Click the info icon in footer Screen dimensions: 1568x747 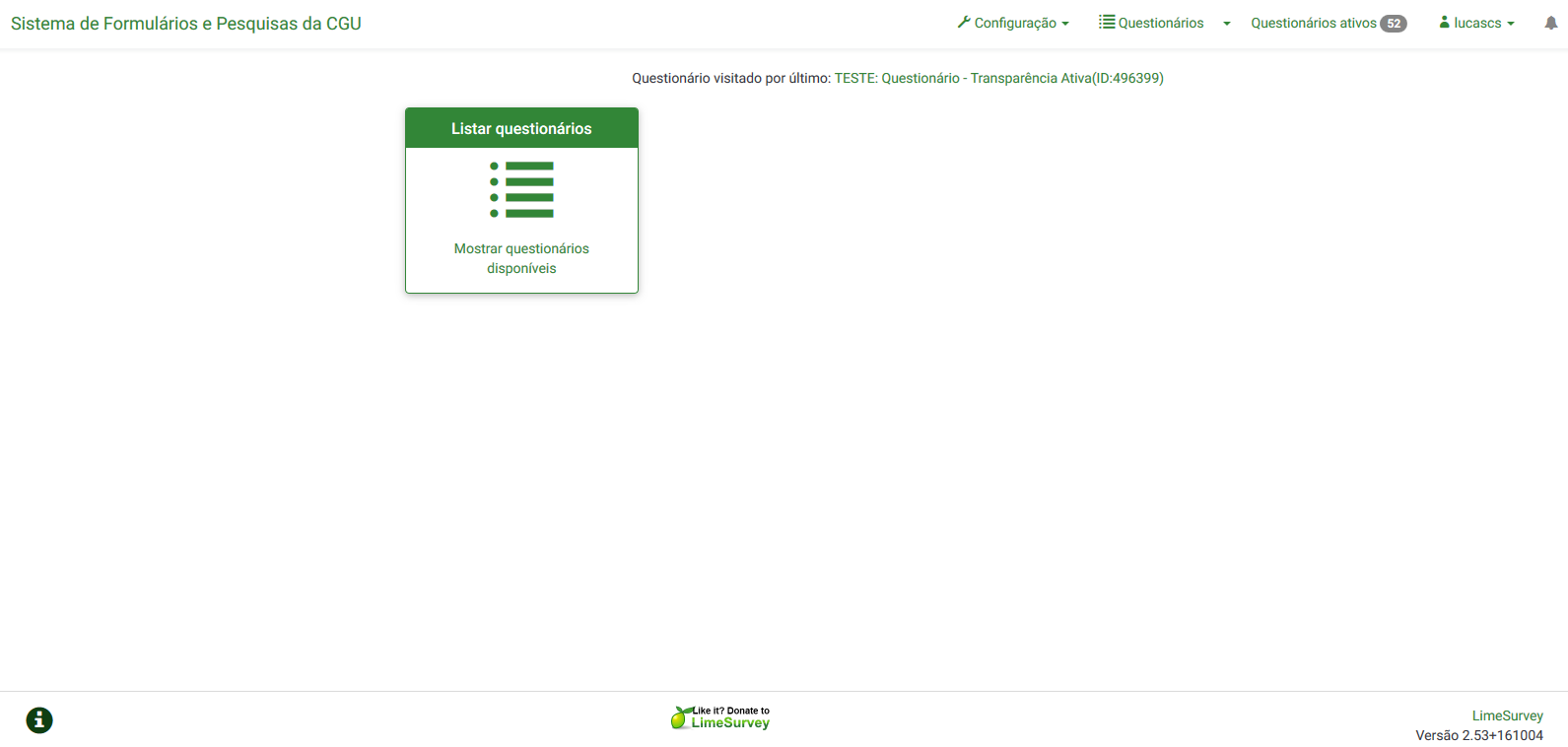click(x=39, y=720)
